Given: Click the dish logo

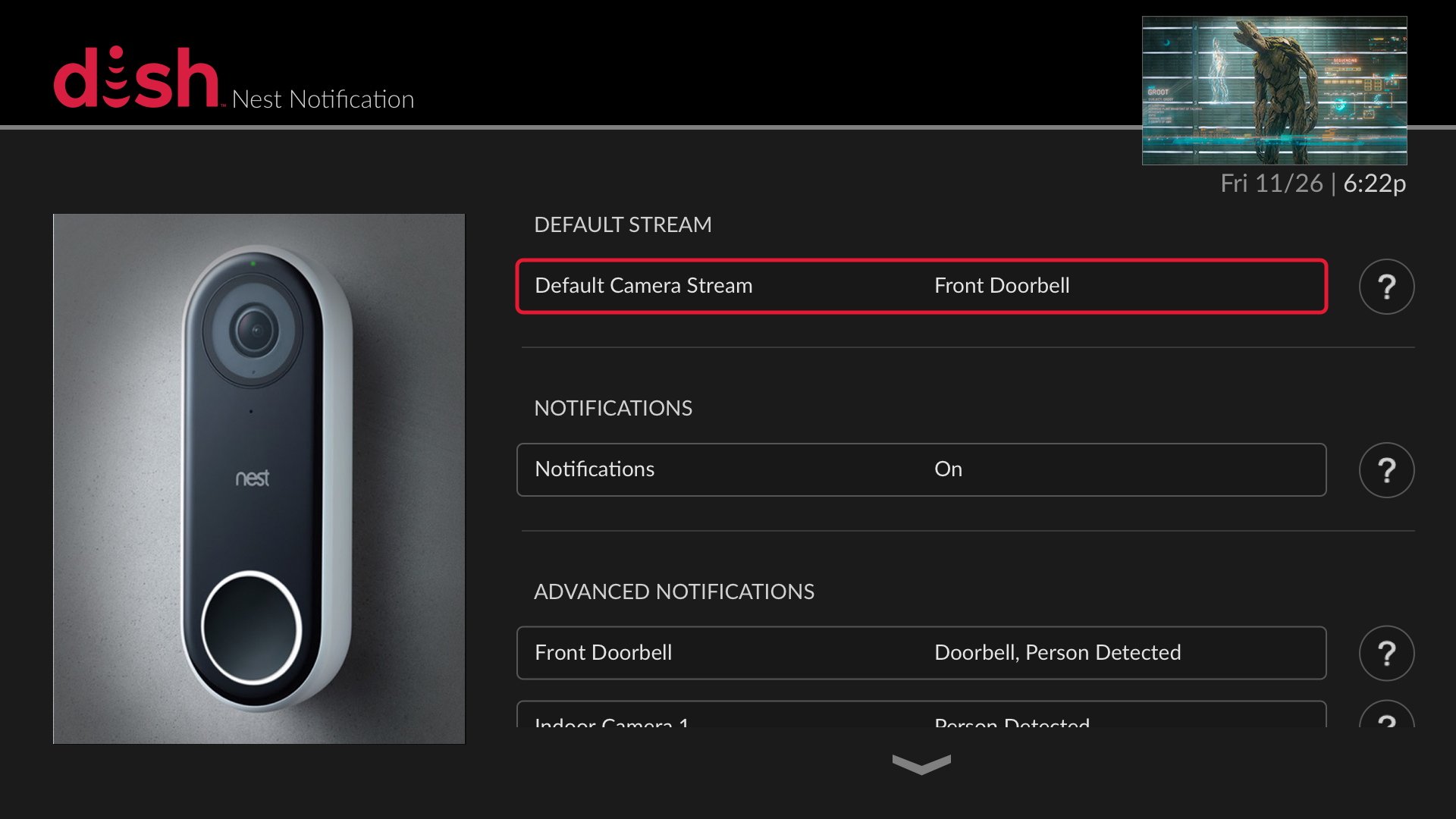Looking at the screenshot, I should click(137, 77).
